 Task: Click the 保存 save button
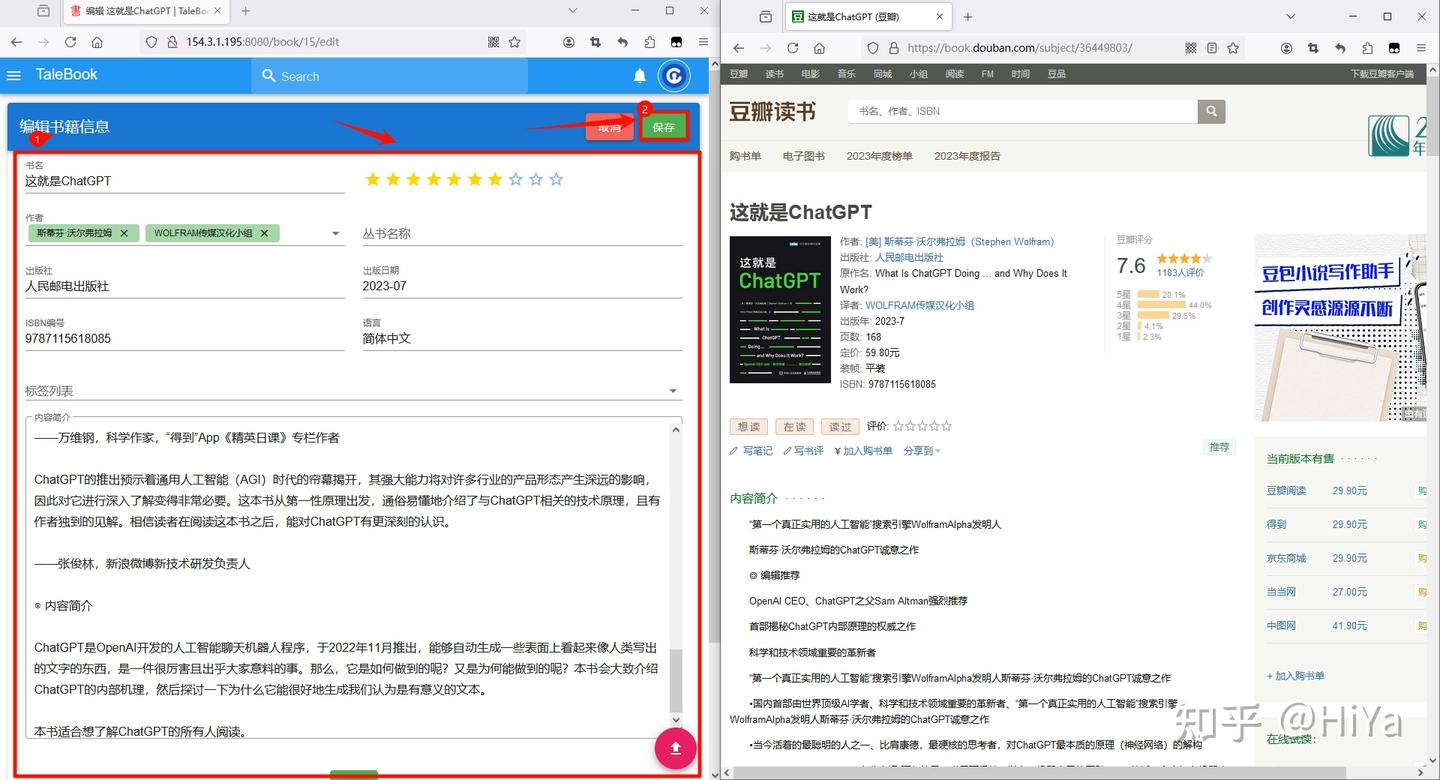(x=664, y=127)
